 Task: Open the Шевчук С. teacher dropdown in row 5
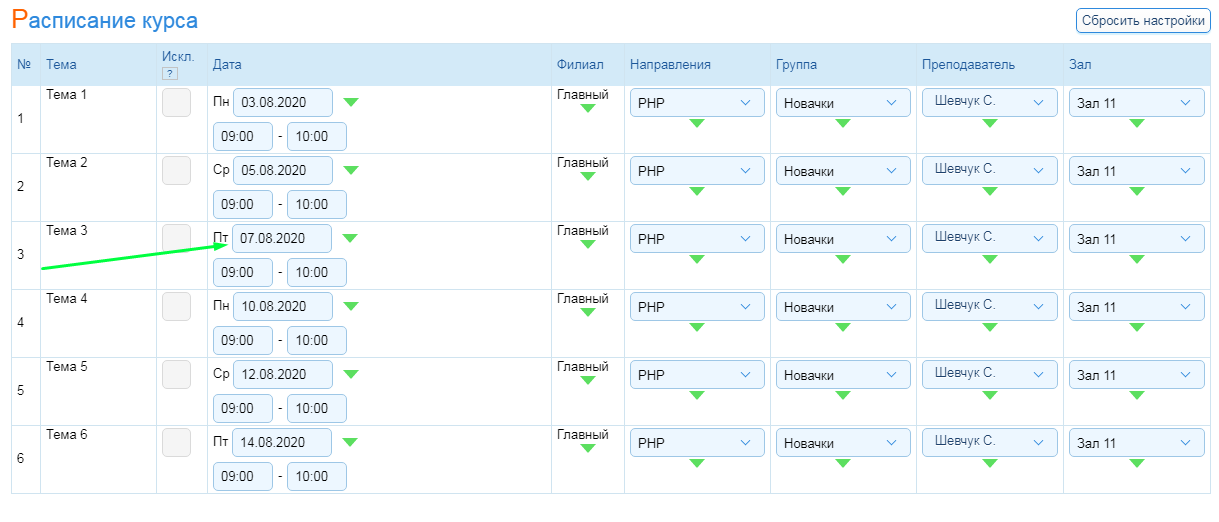pyautogui.click(x=989, y=373)
